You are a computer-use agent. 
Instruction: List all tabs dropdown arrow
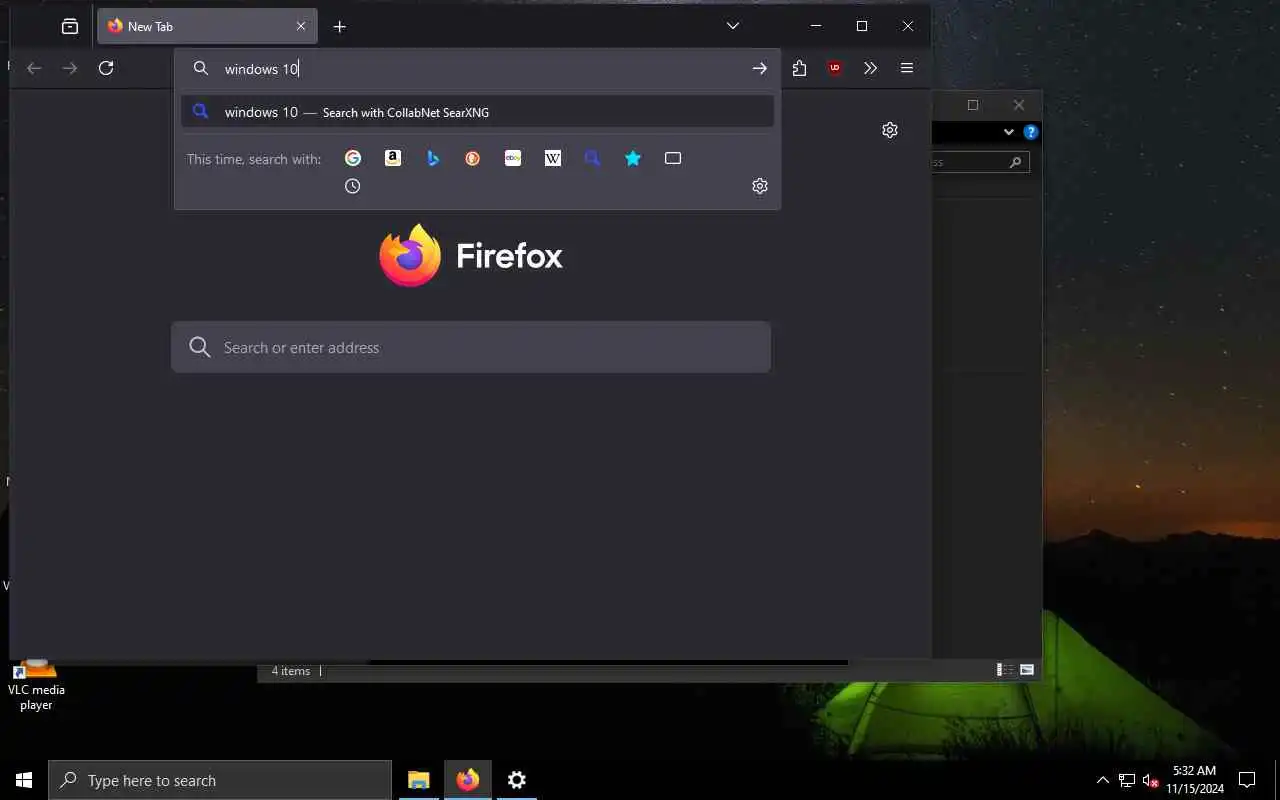pos(733,26)
